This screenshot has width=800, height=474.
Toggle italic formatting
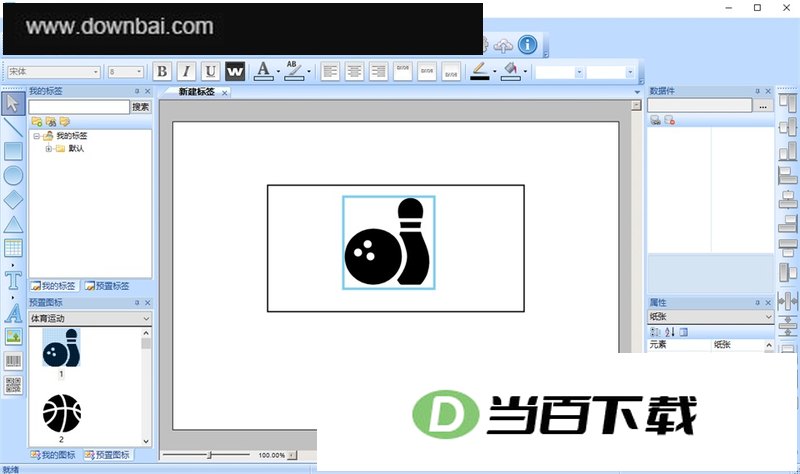pyautogui.click(x=187, y=71)
